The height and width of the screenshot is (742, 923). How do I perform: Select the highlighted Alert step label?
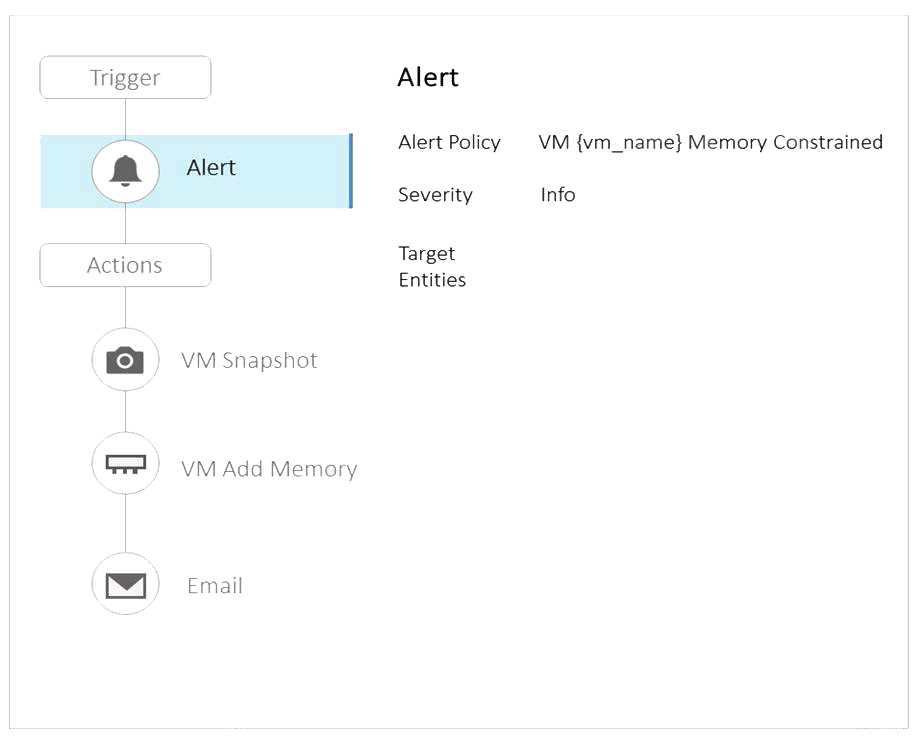click(211, 168)
